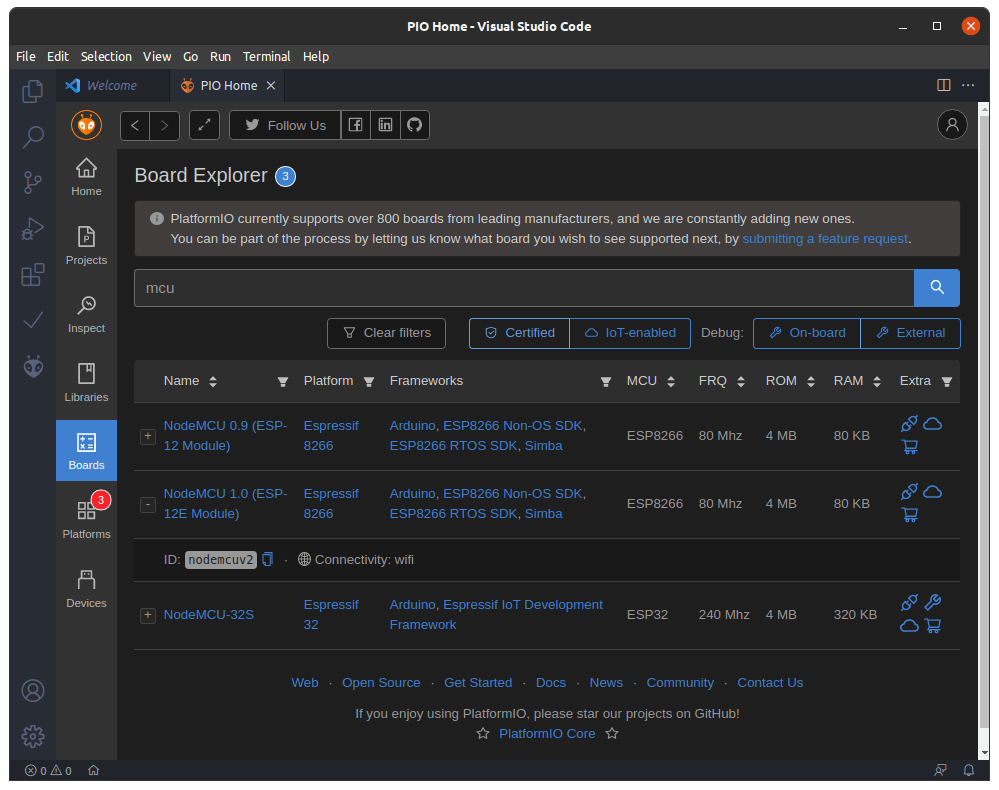Open Run and Debug view

32,228
